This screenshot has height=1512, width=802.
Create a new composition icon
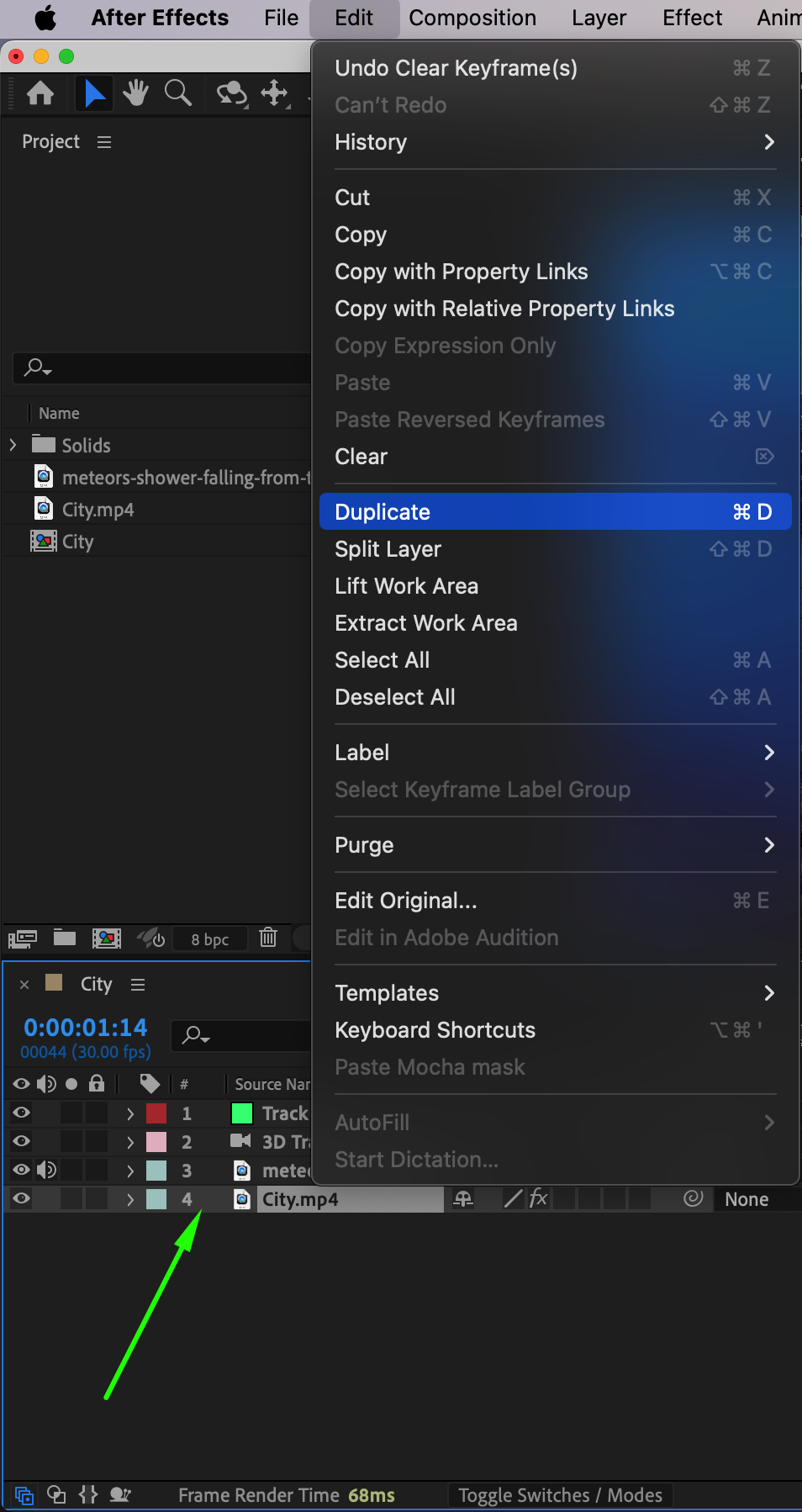pos(107,938)
